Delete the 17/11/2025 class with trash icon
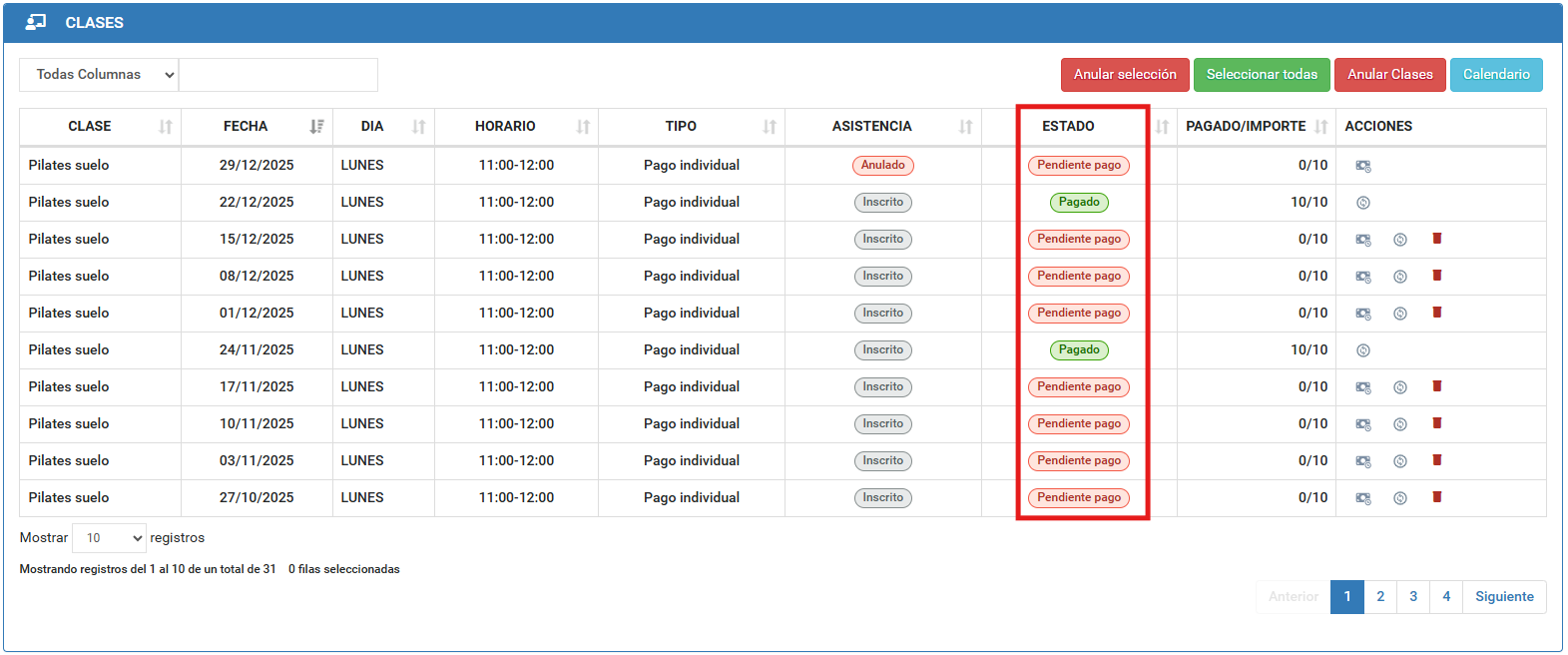Image resolution: width=1568 pixels, height=655 pixels. 1436,386
